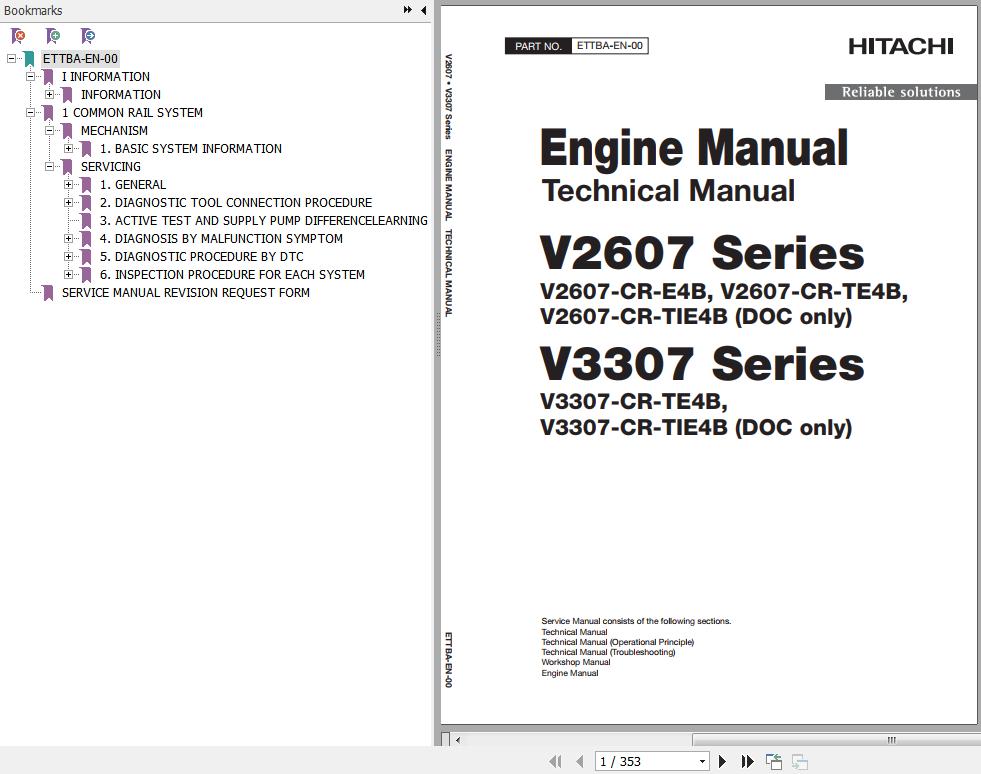Click the delete bookmark icon

coord(19,36)
